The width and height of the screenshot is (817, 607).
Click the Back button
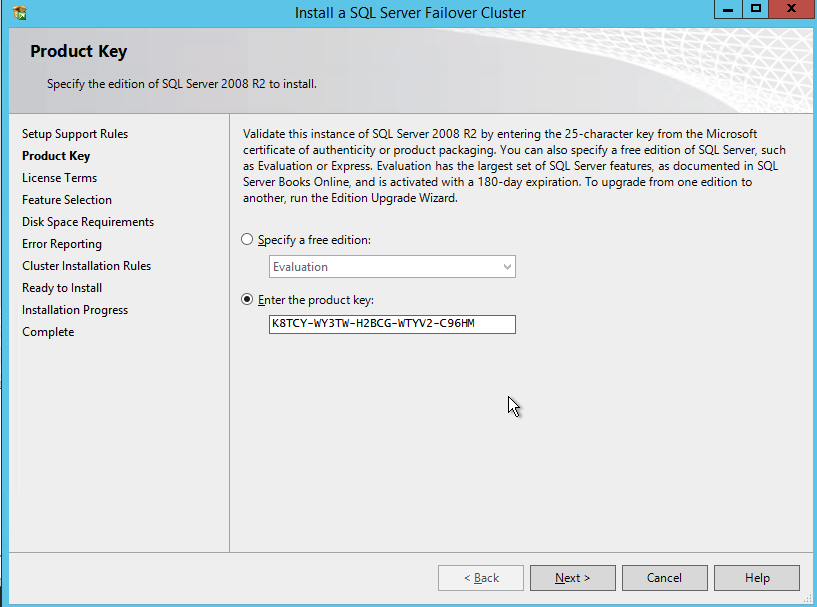481,578
